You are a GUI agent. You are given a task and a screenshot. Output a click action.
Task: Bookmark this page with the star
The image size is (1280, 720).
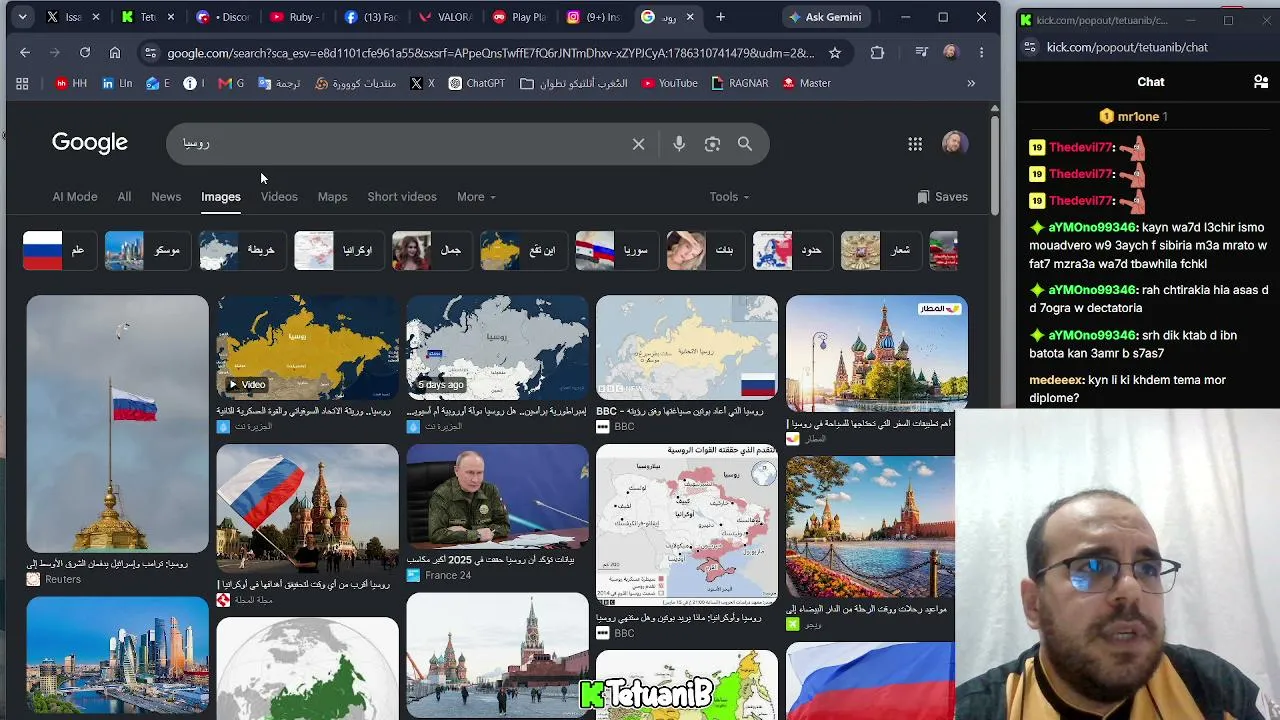835,53
